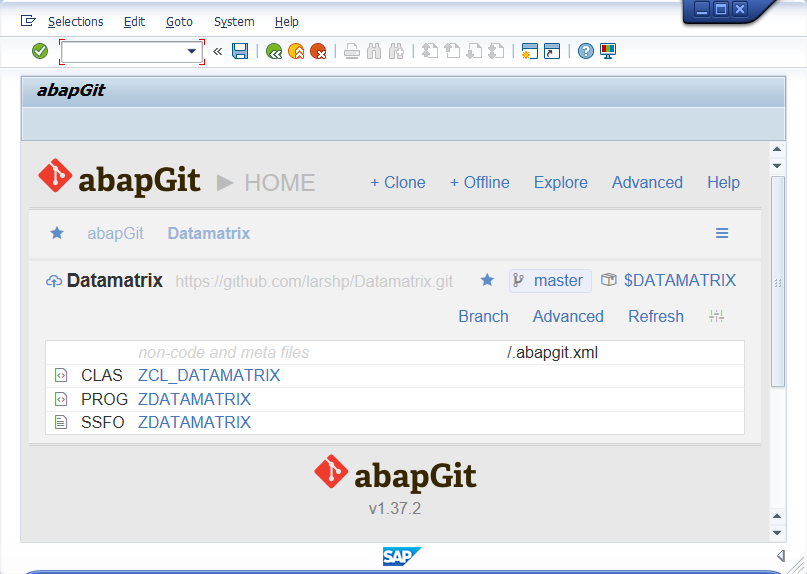Click the Last Page icon
Screen dimensions: 807x574
pyautogui.click(x=496, y=51)
